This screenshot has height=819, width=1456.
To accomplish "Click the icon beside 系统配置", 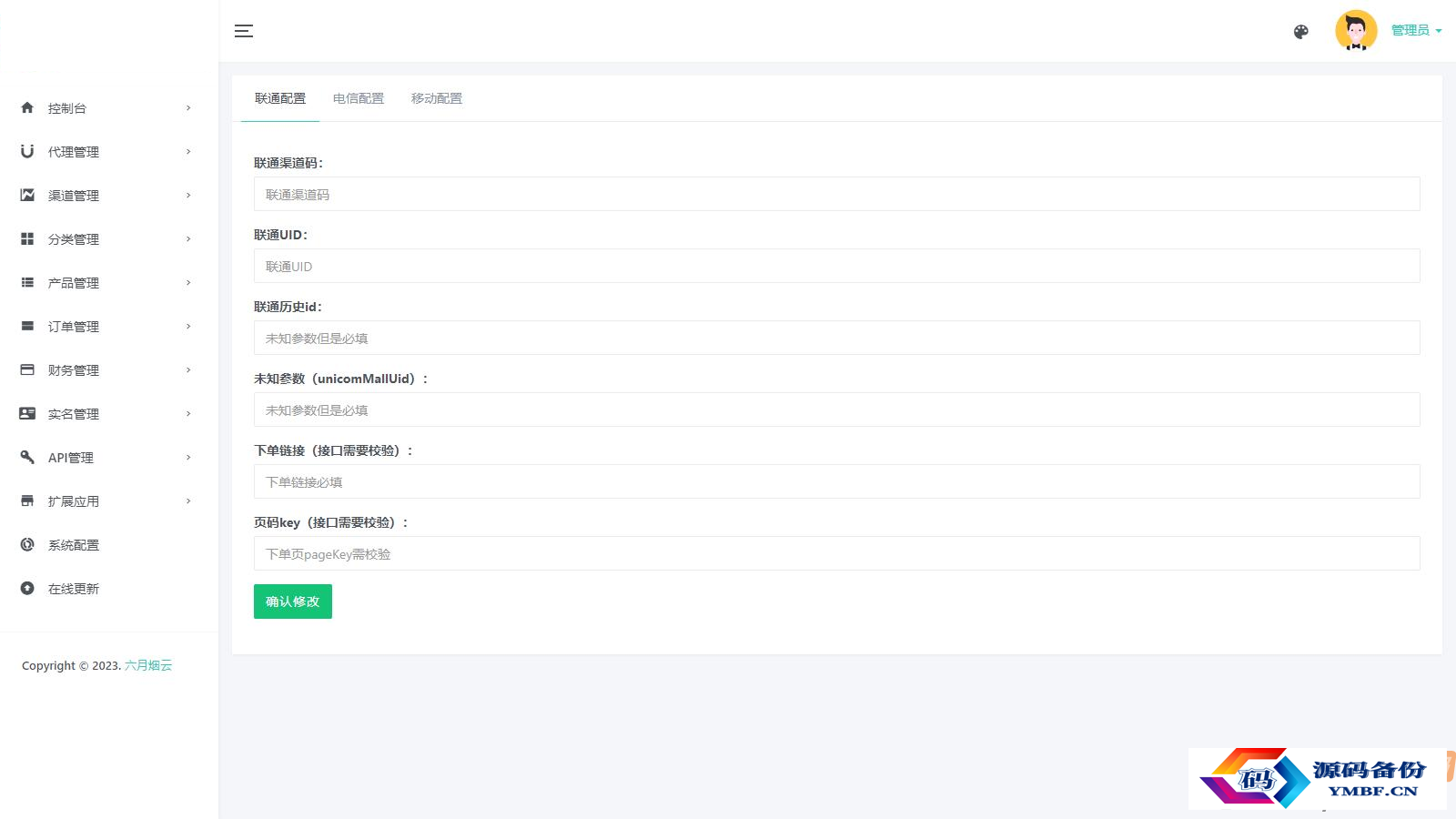I will [27, 544].
